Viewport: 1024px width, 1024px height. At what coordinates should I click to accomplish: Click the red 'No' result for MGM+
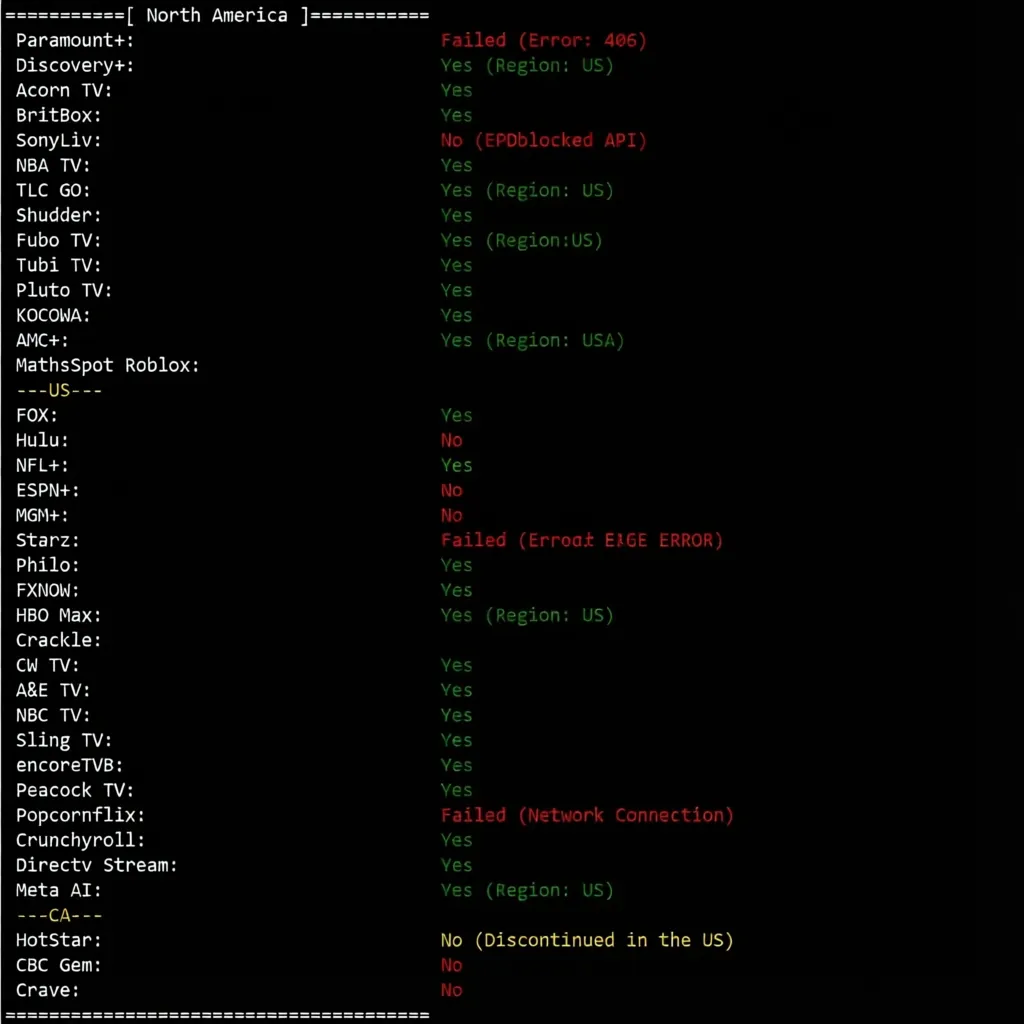pos(451,515)
